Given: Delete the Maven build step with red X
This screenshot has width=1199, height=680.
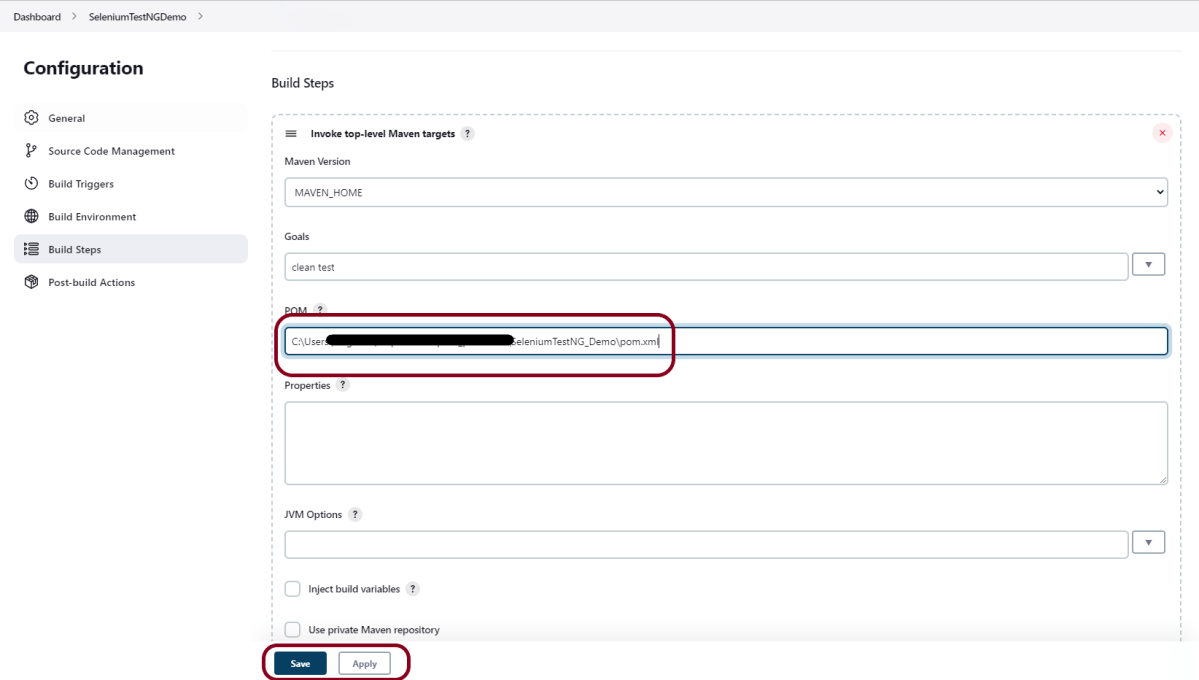Looking at the screenshot, I should click(1162, 133).
